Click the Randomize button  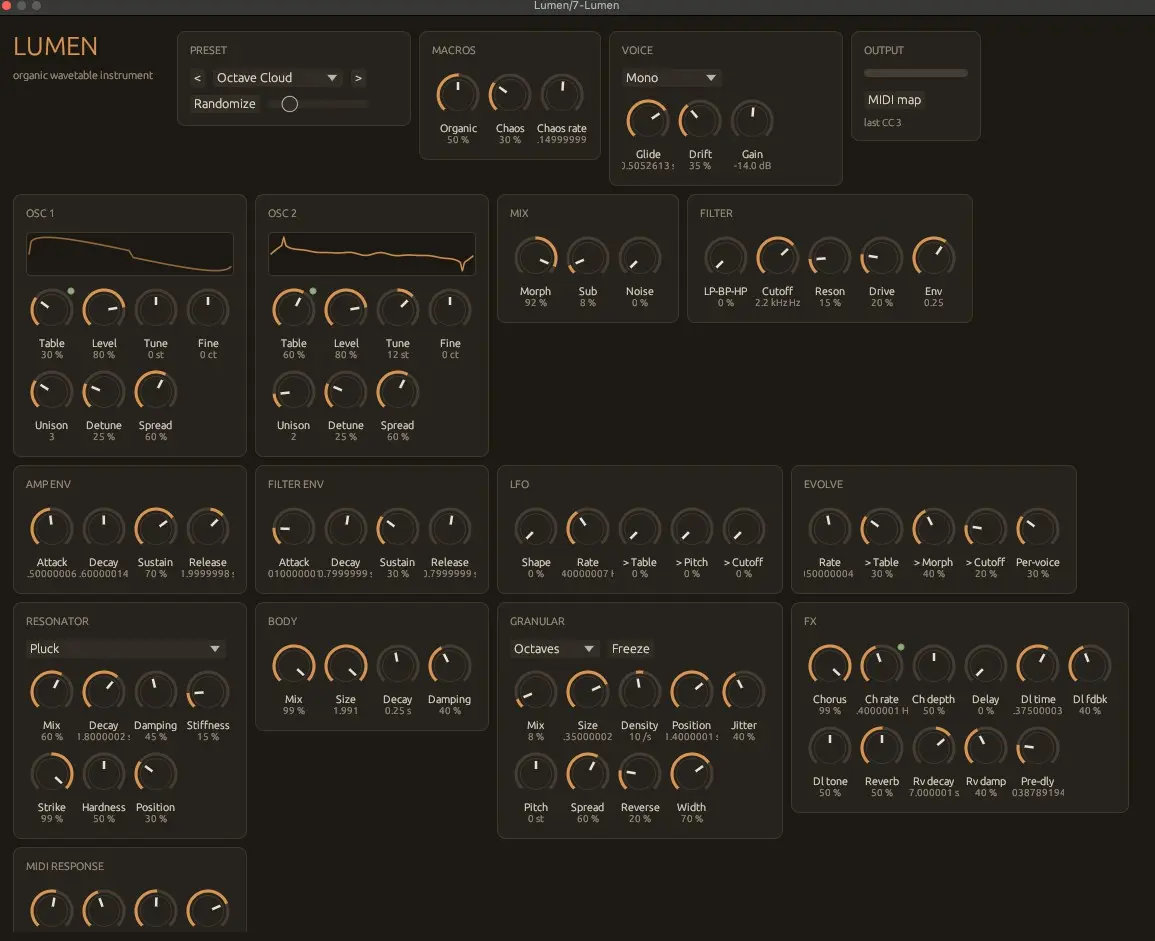[225, 104]
